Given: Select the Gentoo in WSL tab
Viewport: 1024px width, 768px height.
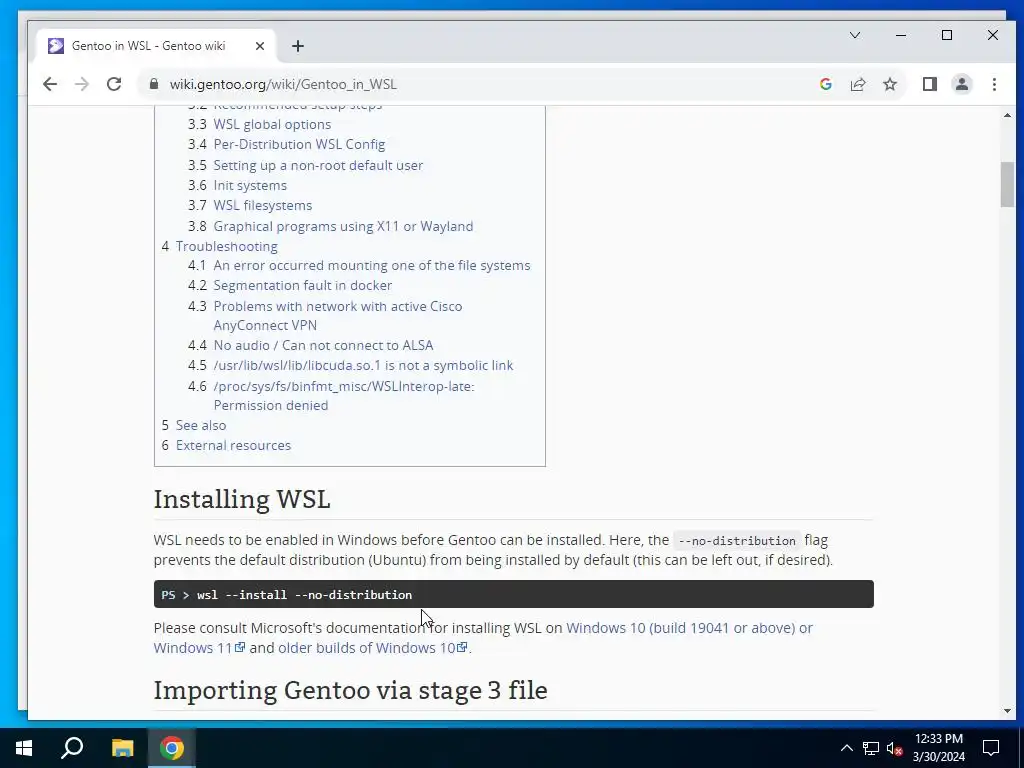Looking at the screenshot, I should click(156, 46).
